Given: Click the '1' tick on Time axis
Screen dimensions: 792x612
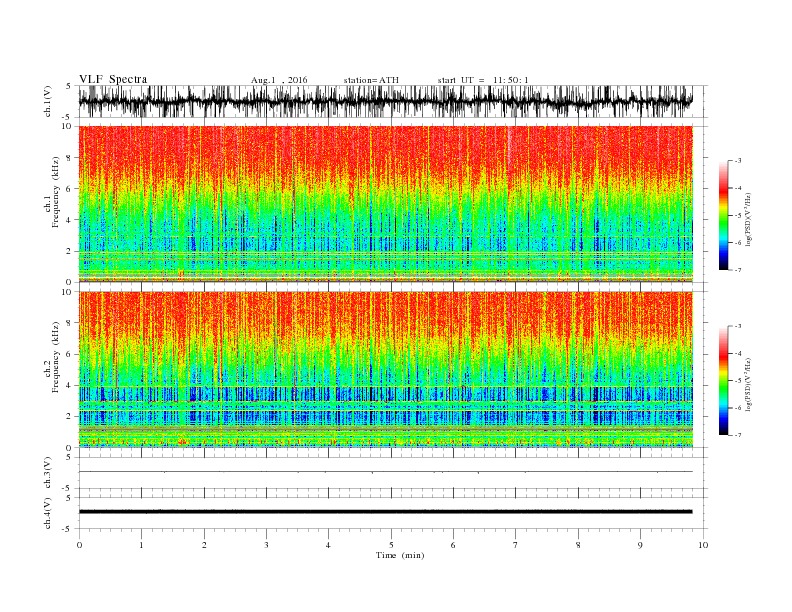Looking at the screenshot, I should [x=141, y=545].
